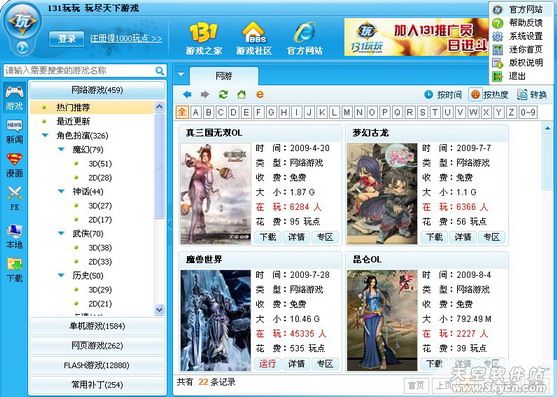The width and height of the screenshot is (557, 397).
Task: Click the 登录 login button
Action: pyautogui.click(x=66, y=39)
